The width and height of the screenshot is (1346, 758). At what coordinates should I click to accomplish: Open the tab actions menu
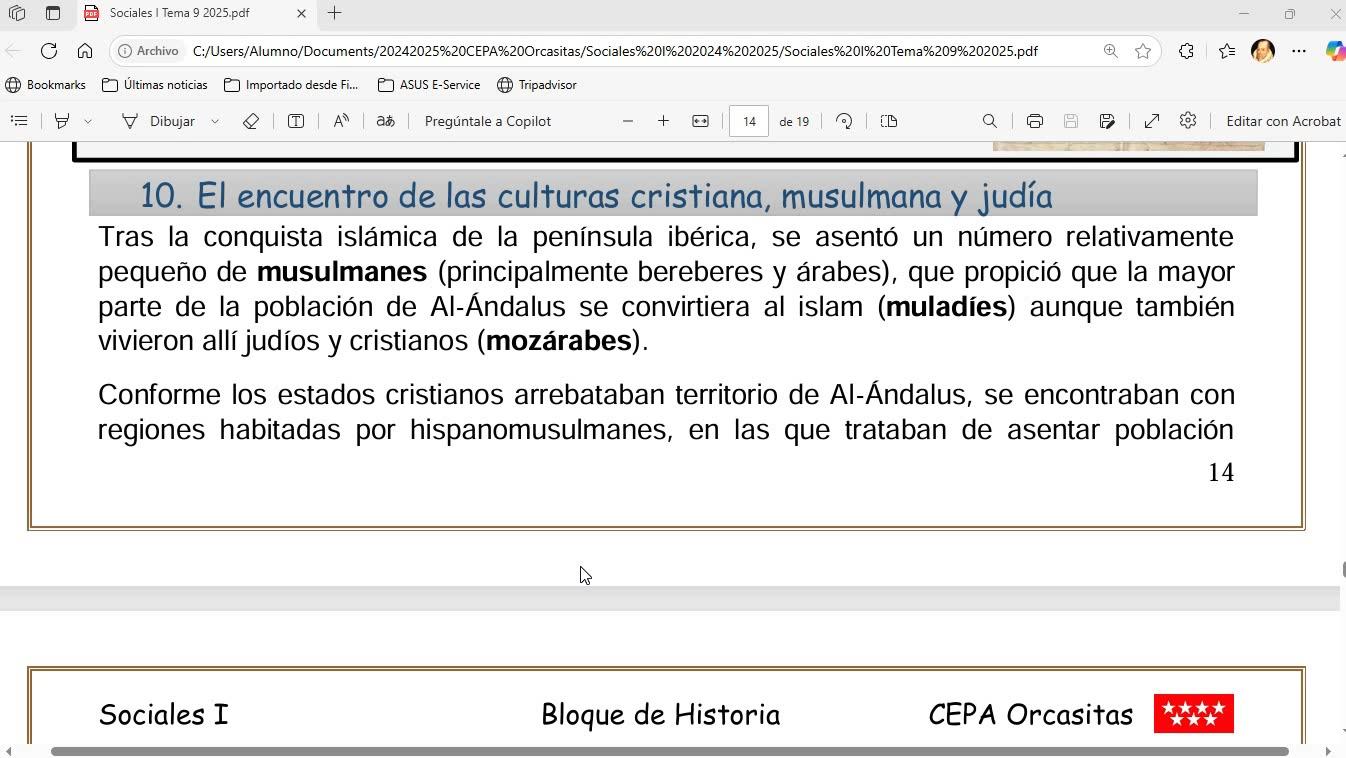coord(53,13)
